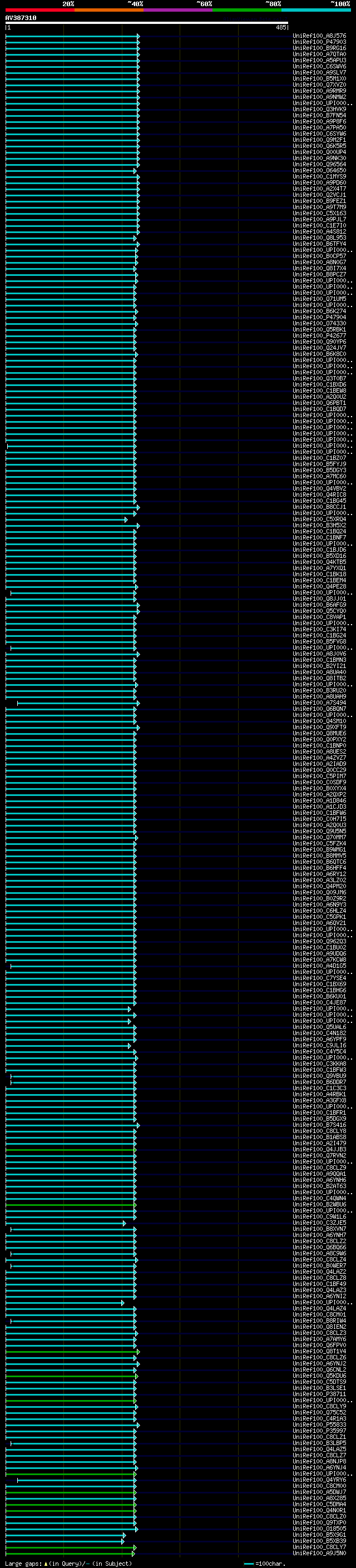This screenshot has width=356, height=1568.
Task: Select hit label UniRef100_Q6K5R5
Action: [x=319, y=146]
